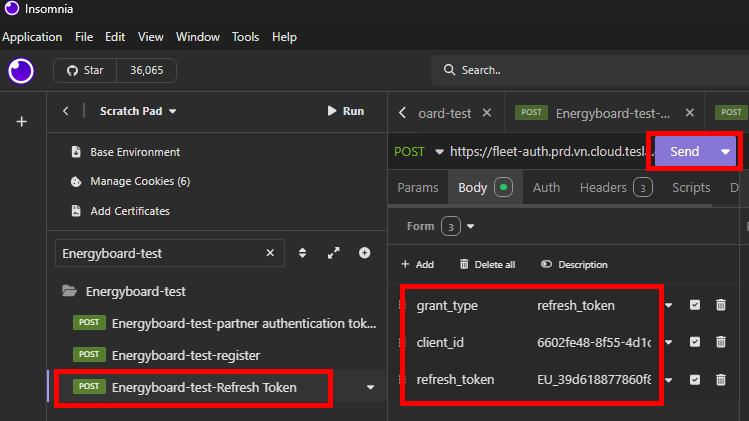Viewport: 749px width, 421px height.
Task: Open Energyboard-test-register request
Action: click(x=167, y=356)
